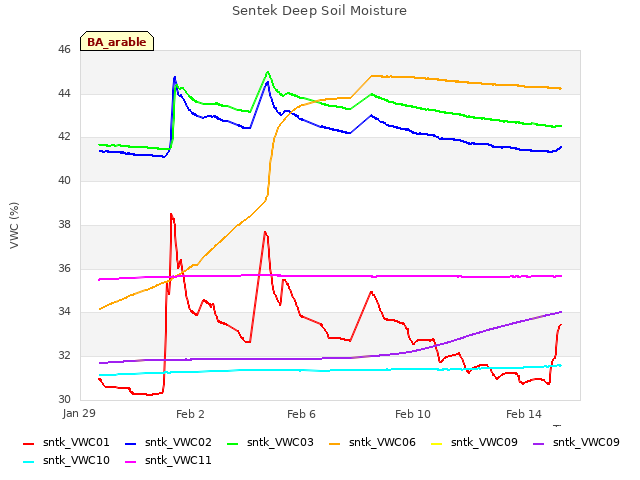Toggle the sntk_VWC06 series legend label
This screenshot has width=640, height=480.
click(x=382, y=442)
